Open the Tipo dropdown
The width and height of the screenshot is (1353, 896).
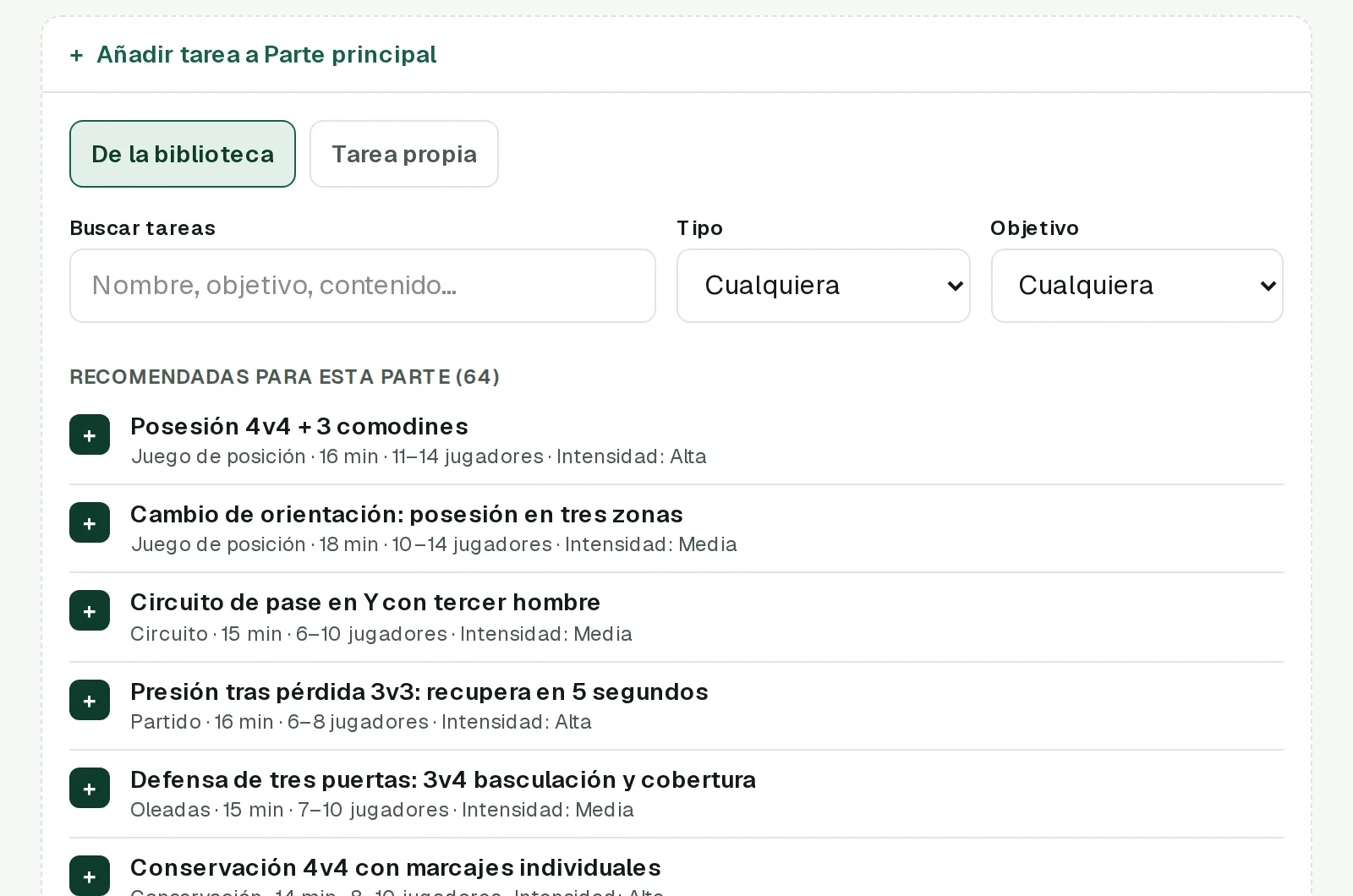[824, 286]
